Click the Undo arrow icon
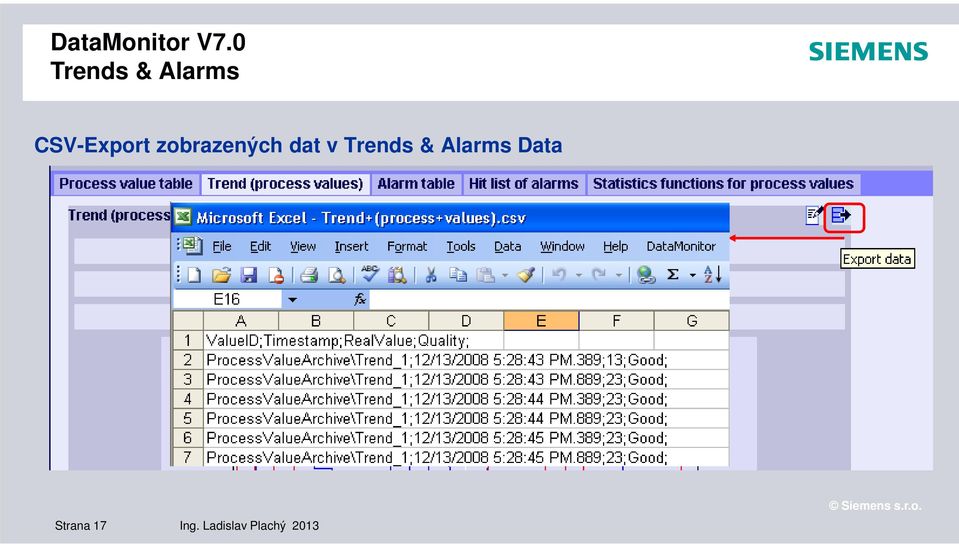Screen dimensions: 959x545 pyautogui.click(x=558, y=275)
